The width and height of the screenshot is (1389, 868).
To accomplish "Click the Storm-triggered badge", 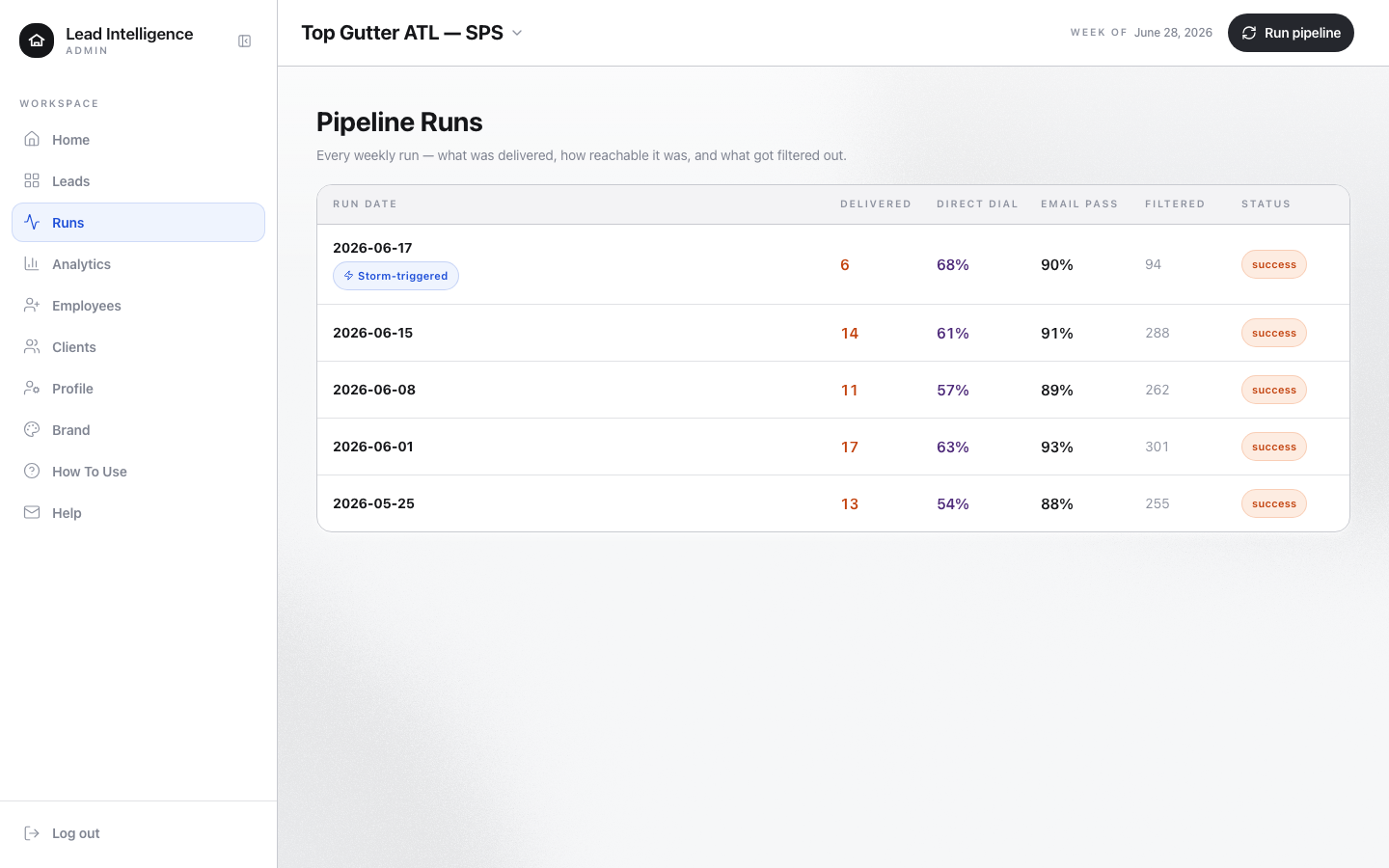I will [x=395, y=276].
